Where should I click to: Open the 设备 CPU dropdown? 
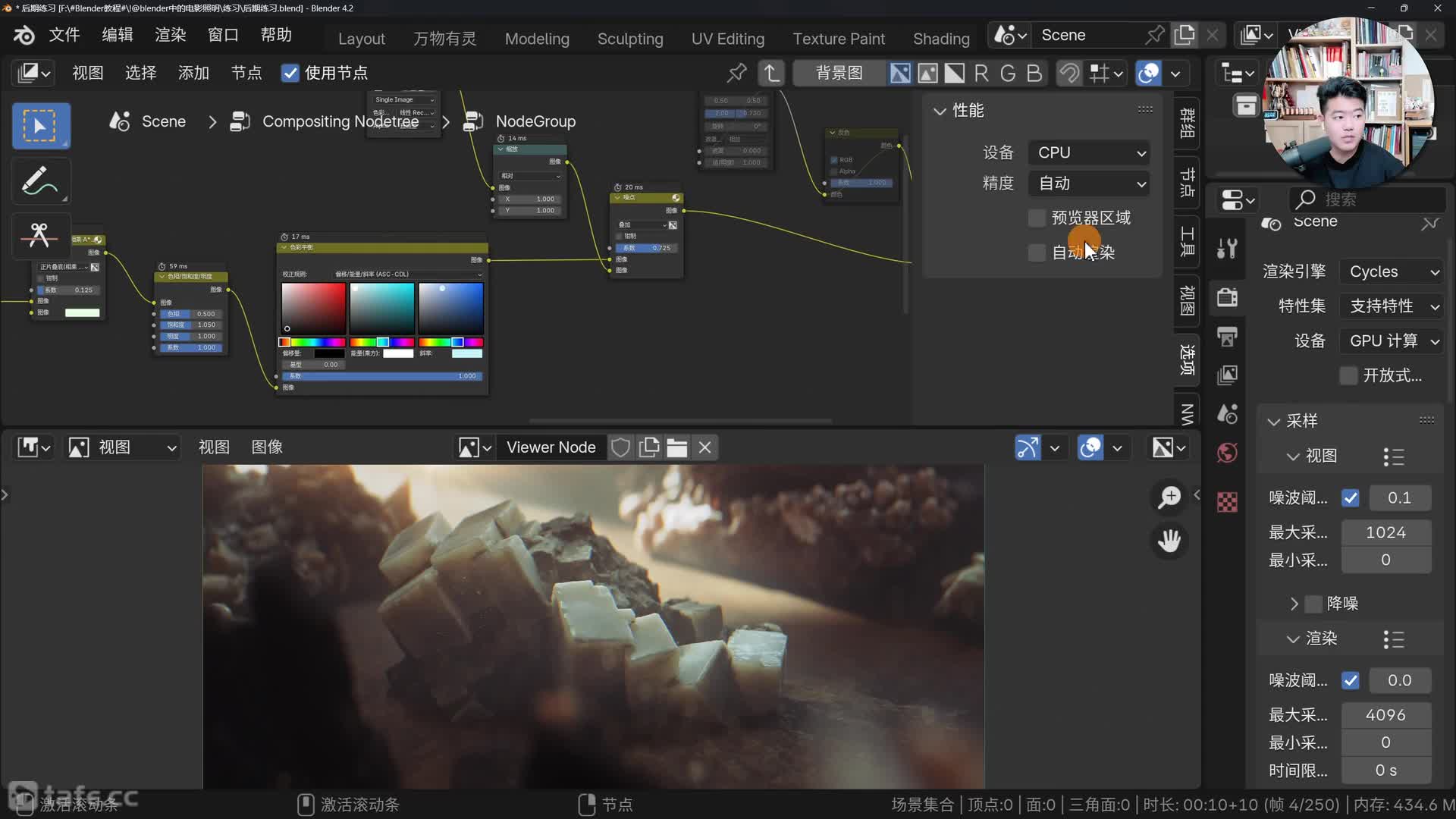tap(1088, 152)
